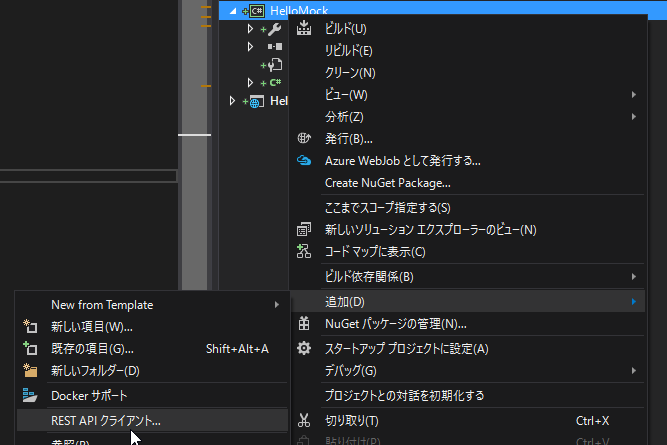Select Create NuGet Package...
667x445 pixels.
(468, 183)
